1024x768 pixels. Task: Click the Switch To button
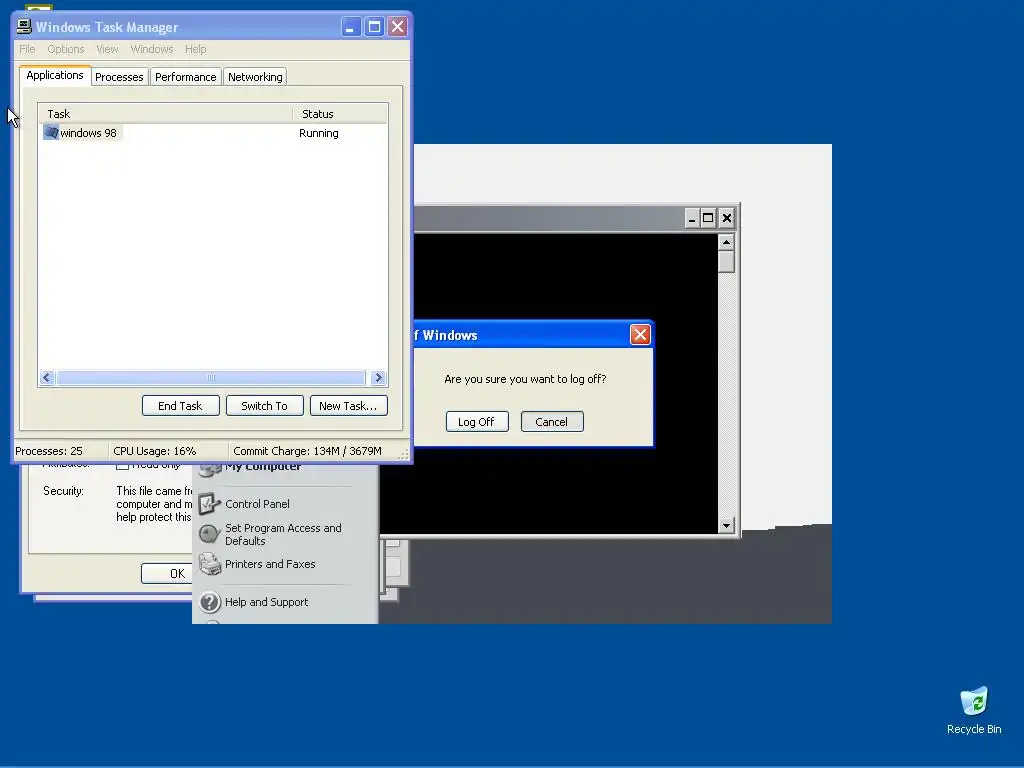tap(264, 406)
